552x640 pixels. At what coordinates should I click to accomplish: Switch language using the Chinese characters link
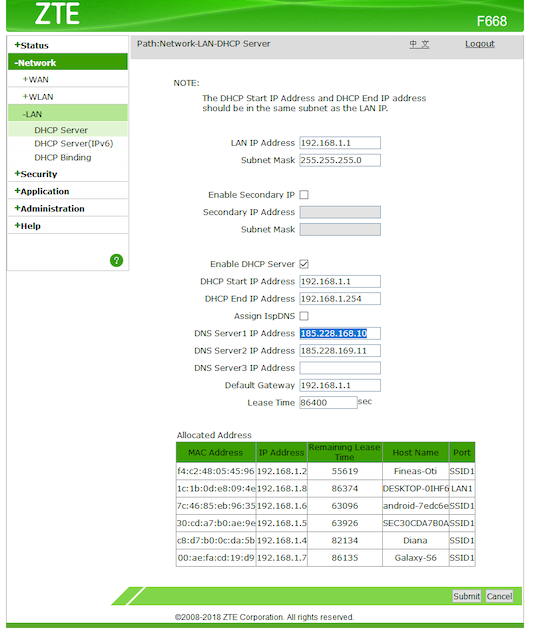tap(419, 44)
